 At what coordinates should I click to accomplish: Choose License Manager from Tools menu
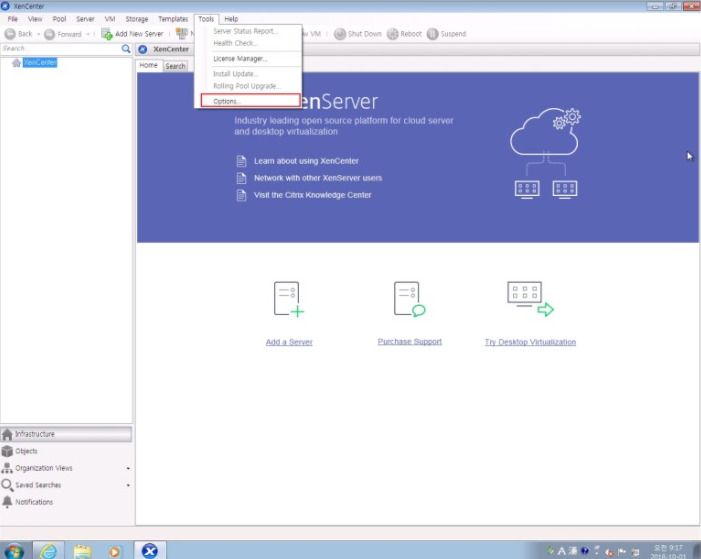pyautogui.click(x=248, y=59)
